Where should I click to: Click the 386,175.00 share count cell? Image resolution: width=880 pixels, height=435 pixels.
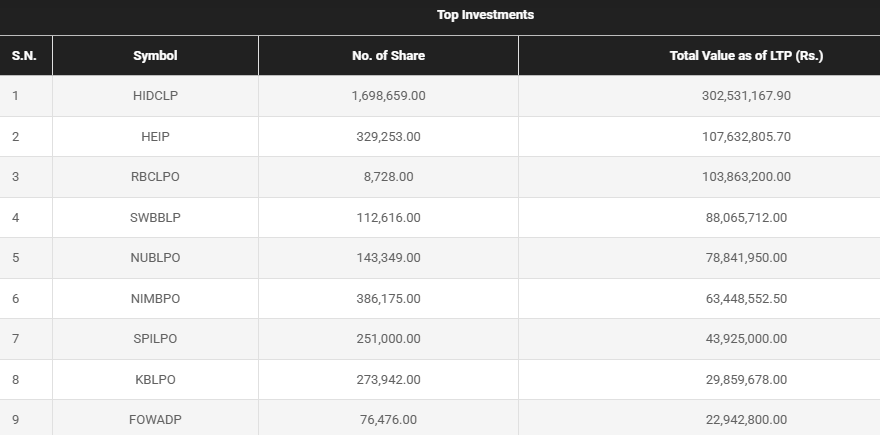pos(388,299)
